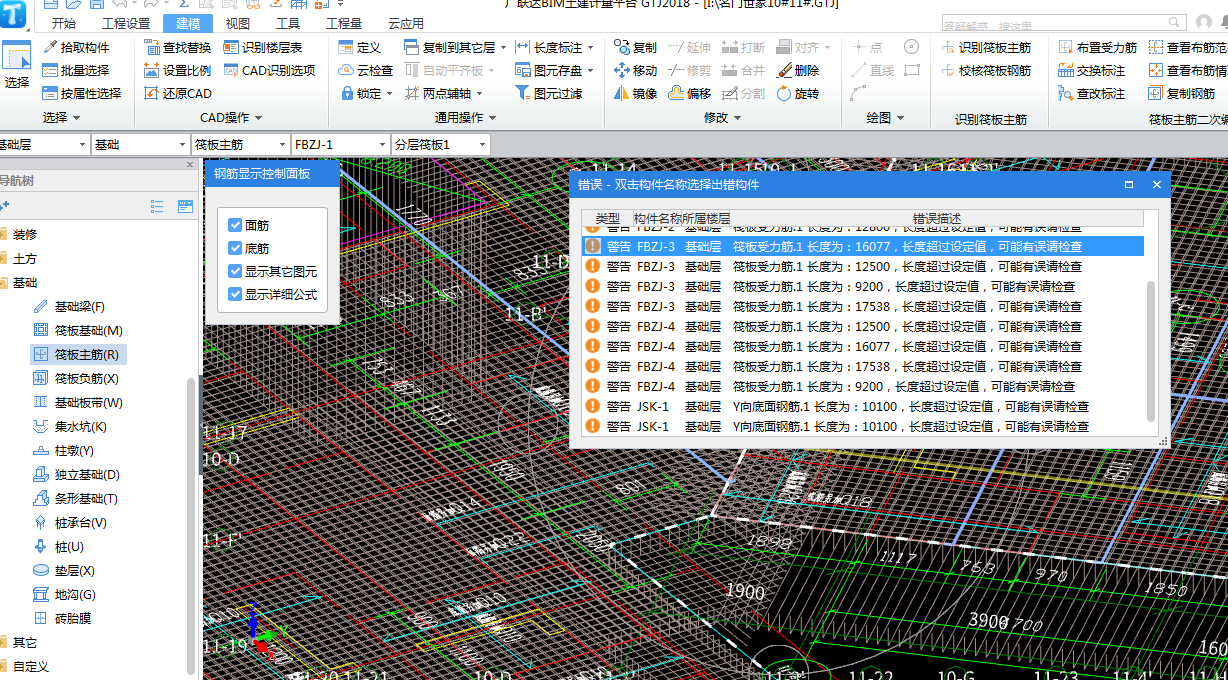Maximize the 错误 error dialog
Viewport: 1228px width, 680px height.
[x=1129, y=184]
